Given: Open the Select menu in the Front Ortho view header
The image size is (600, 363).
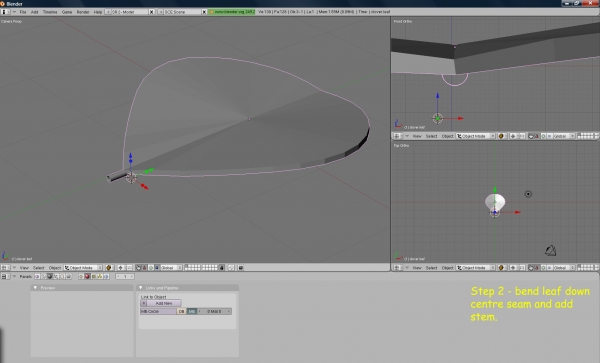Looking at the screenshot, I should tap(431, 136).
